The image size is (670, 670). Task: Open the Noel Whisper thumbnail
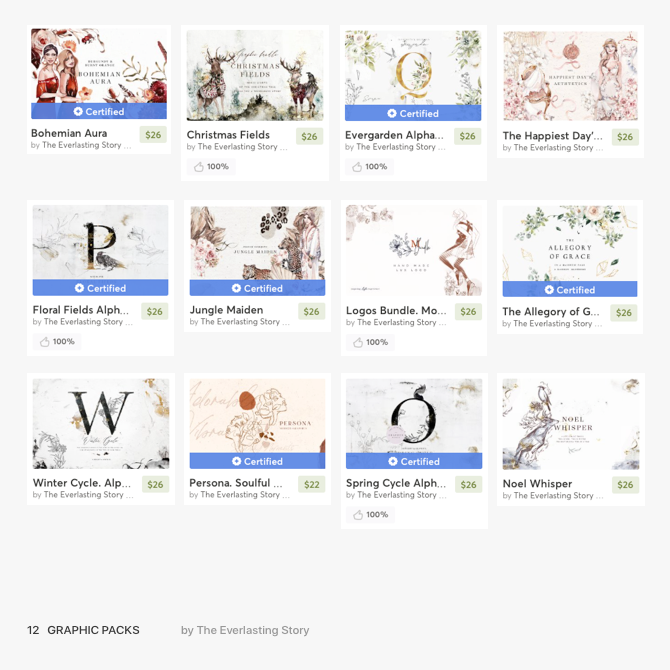tap(571, 424)
